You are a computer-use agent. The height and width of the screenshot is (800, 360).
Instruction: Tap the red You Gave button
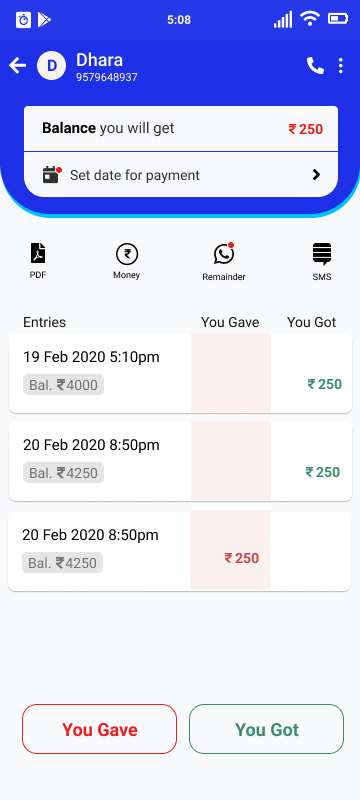tap(99, 729)
